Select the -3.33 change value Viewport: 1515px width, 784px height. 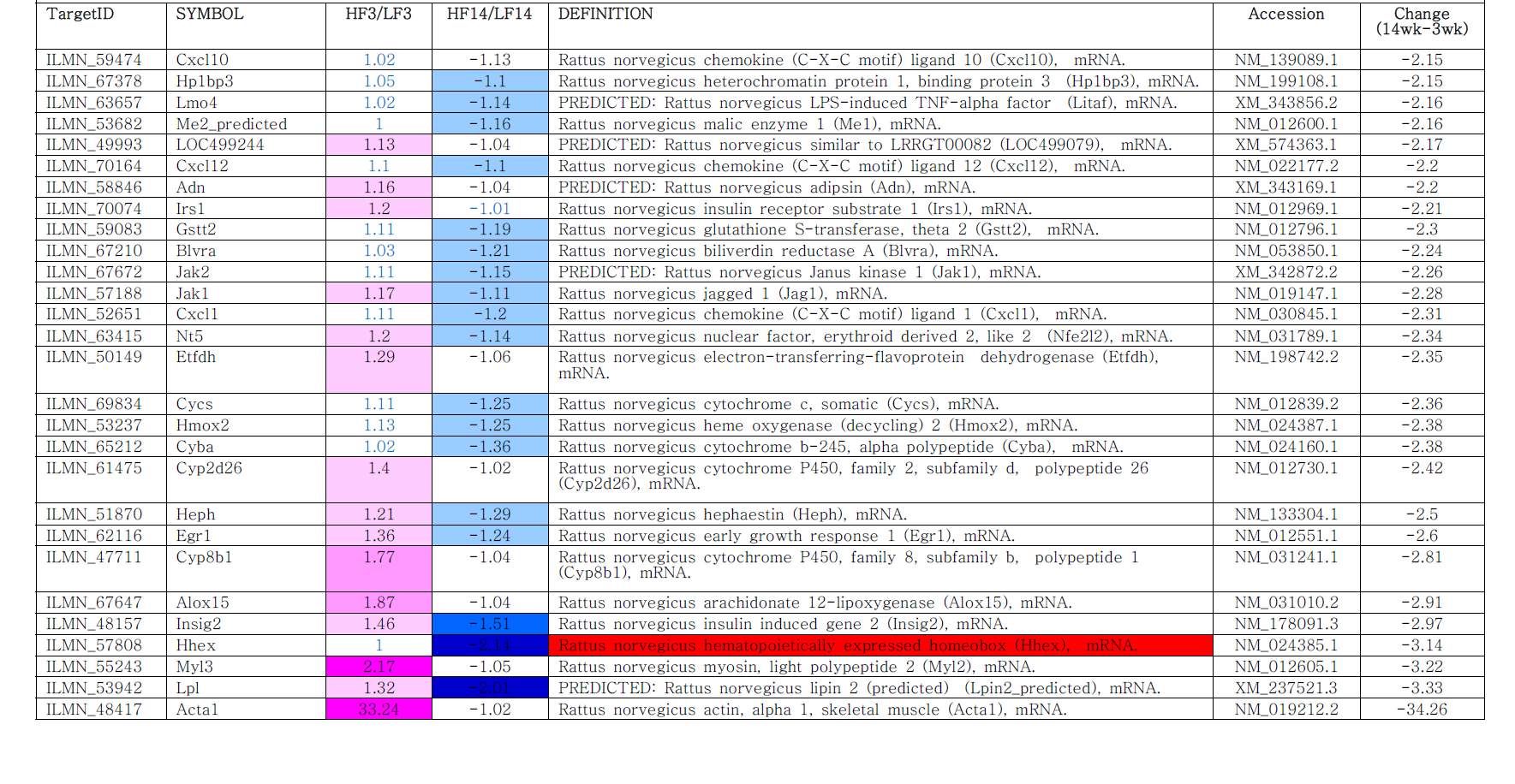1422,688
